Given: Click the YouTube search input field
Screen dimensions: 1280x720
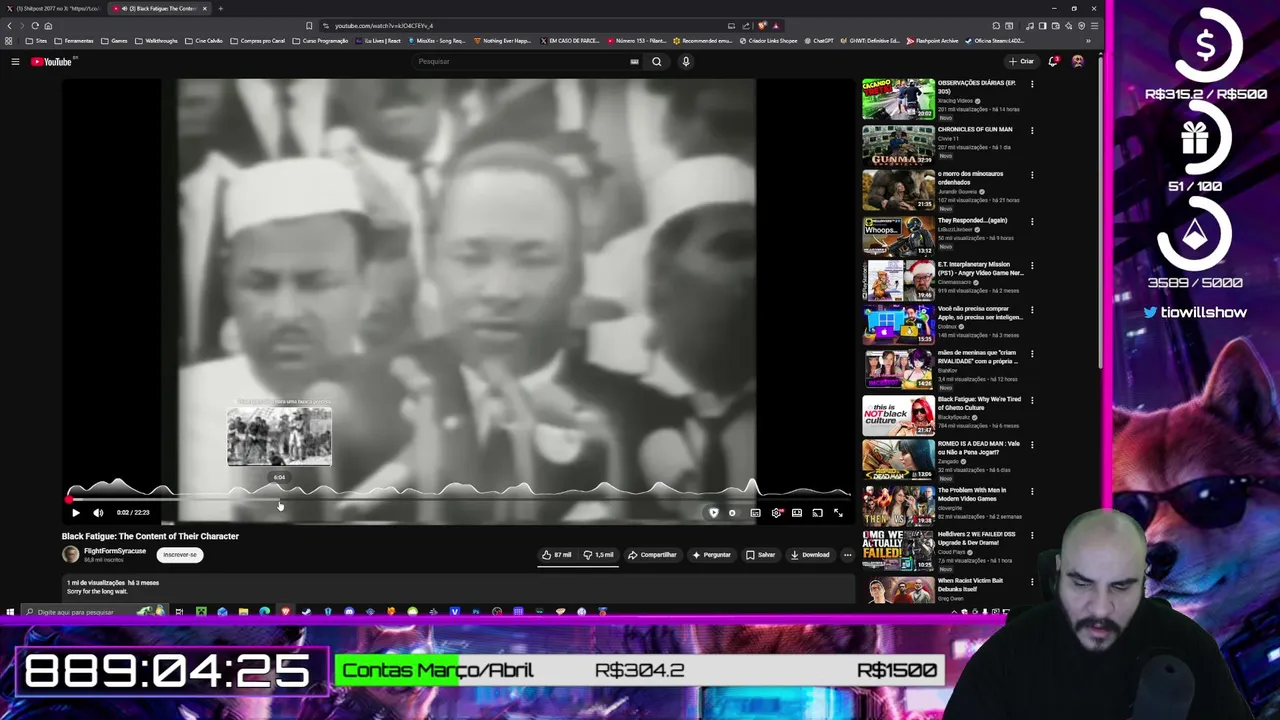Looking at the screenshot, I should coord(520,62).
